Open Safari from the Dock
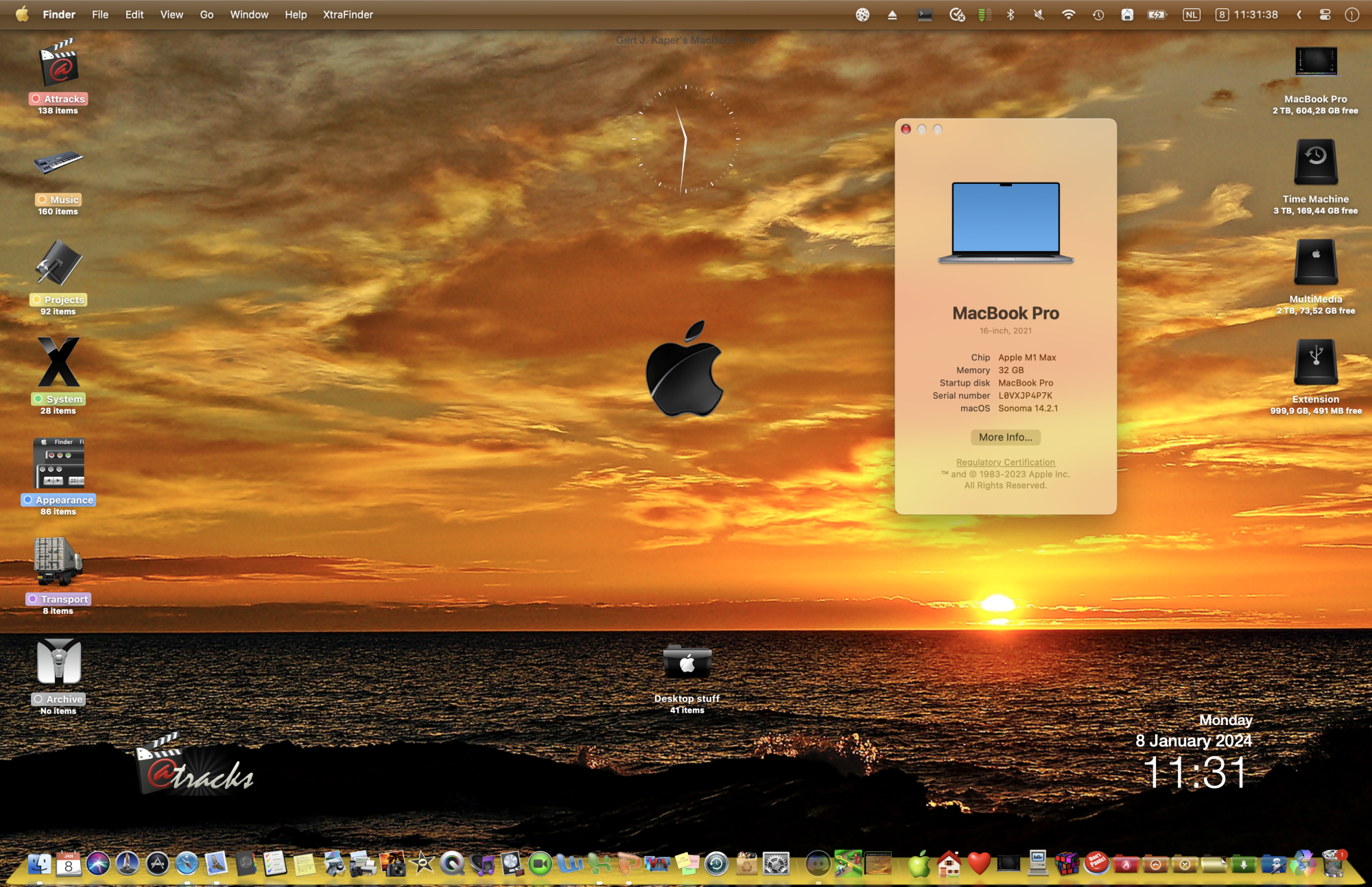 pos(187,864)
